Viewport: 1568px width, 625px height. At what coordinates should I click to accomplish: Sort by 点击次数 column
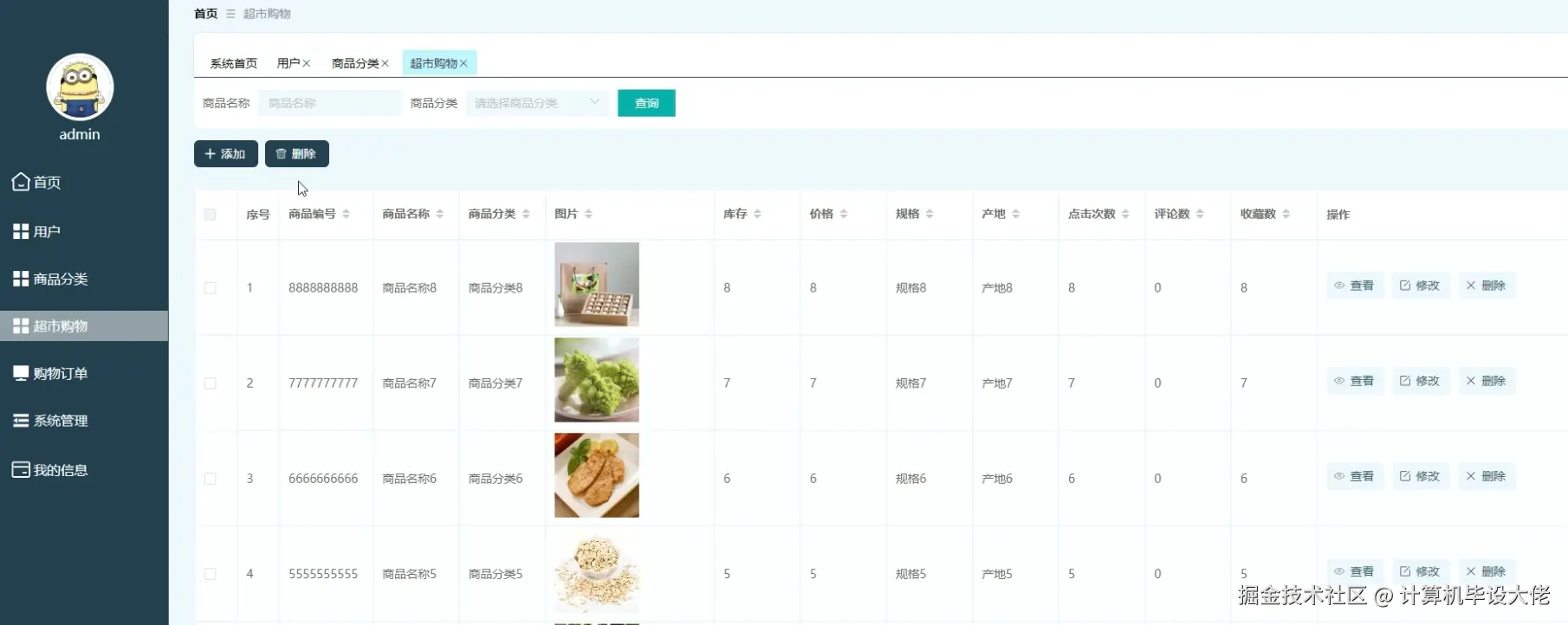point(1125,214)
